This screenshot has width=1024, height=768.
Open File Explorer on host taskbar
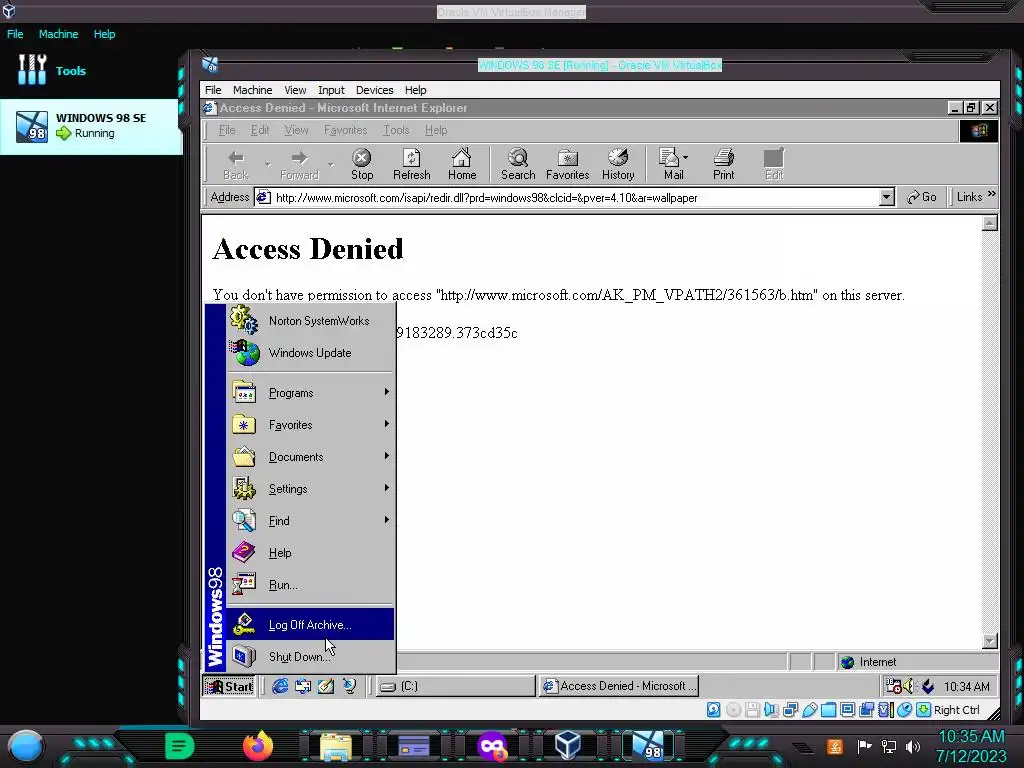pos(336,746)
